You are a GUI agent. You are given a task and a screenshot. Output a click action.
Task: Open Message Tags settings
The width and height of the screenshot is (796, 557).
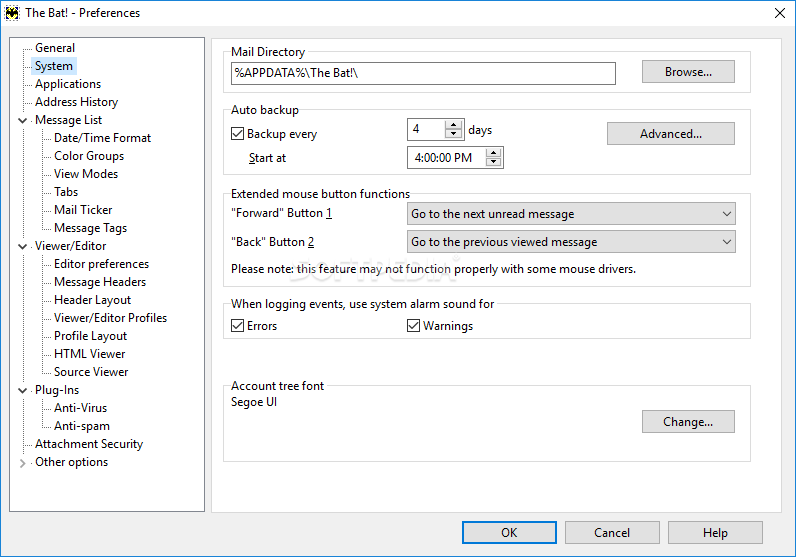90,228
